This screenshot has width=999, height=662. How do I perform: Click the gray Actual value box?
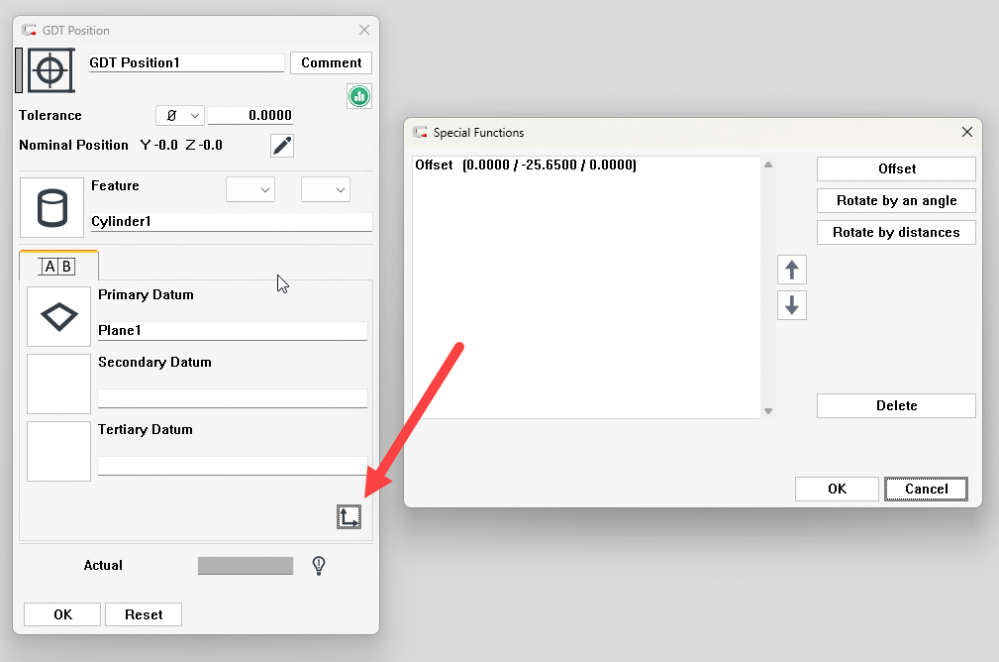click(x=245, y=566)
